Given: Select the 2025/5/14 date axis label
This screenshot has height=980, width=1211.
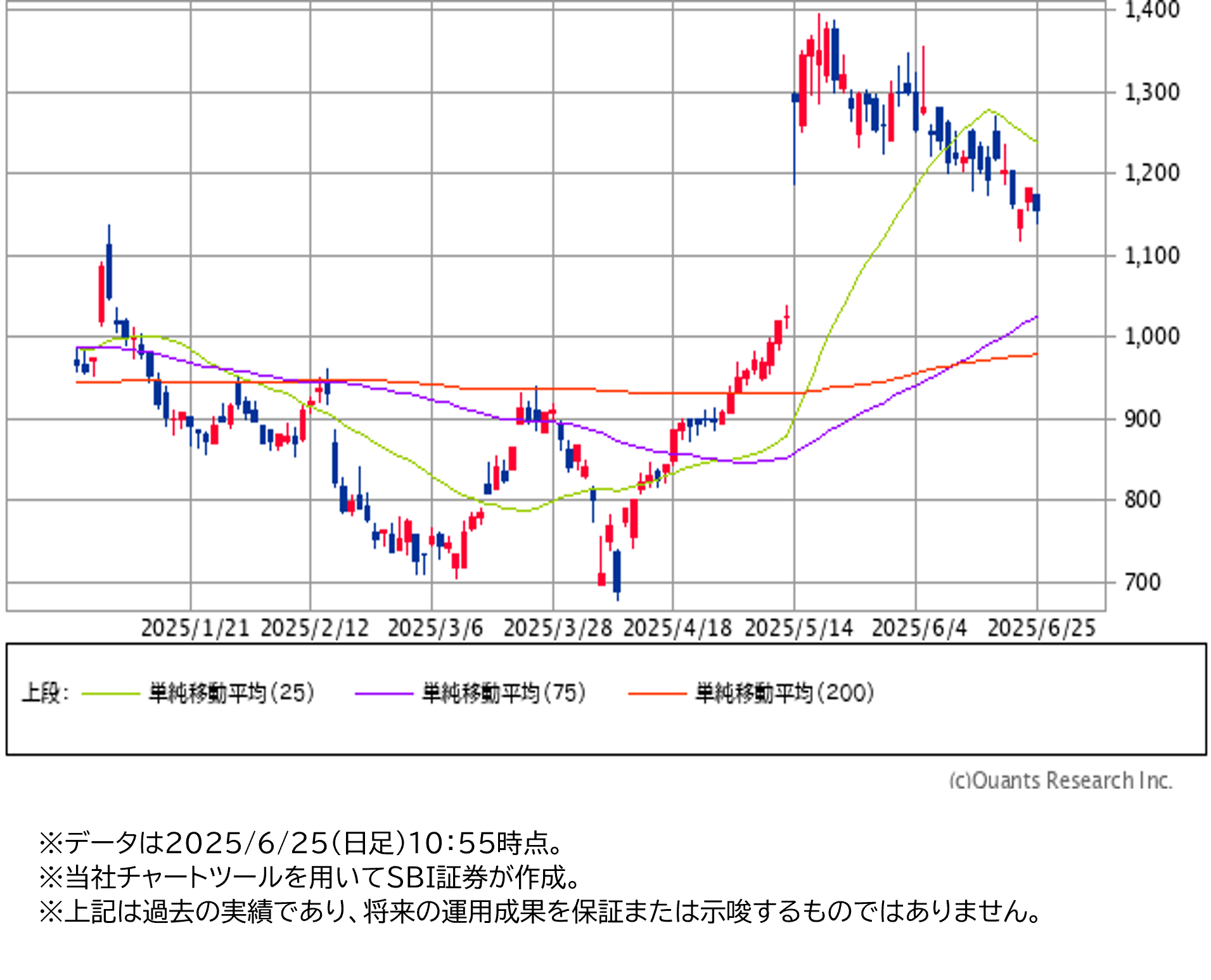Looking at the screenshot, I should (x=798, y=628).
